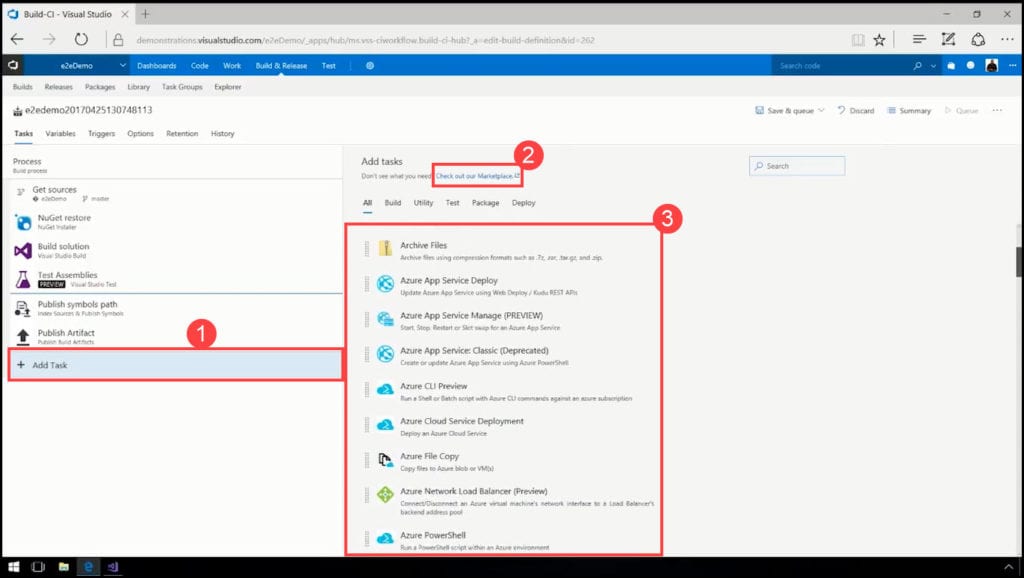The height and width of the screenshot is (578, 1024).
Task: Switch to the Variables tab
Action: [x=60, y=133]
